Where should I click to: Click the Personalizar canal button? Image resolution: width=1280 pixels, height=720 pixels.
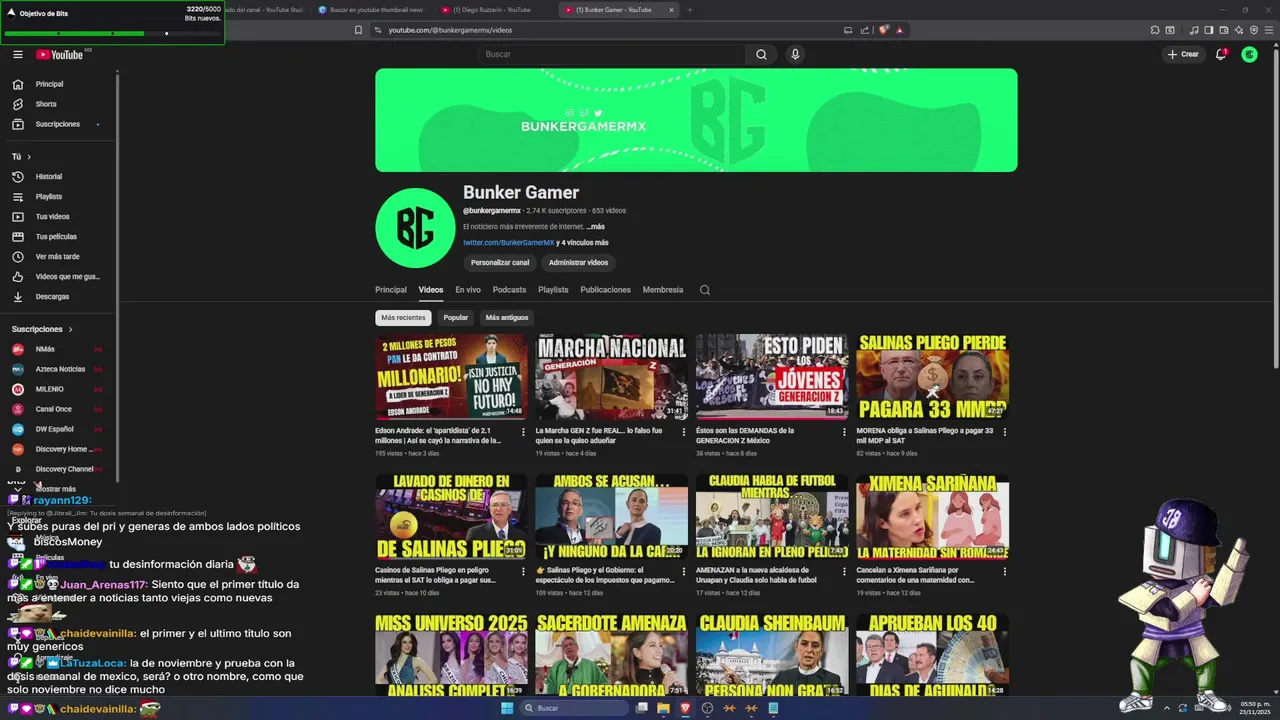tap(500, 263)
